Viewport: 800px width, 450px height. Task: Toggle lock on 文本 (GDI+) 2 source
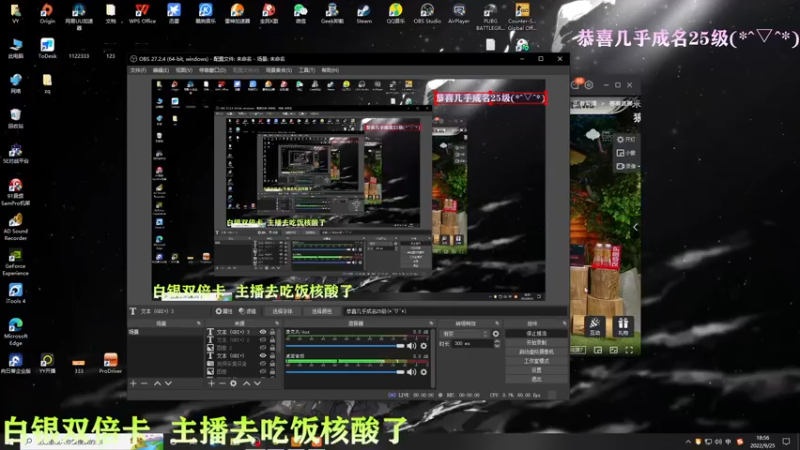[x=272, y=340]
